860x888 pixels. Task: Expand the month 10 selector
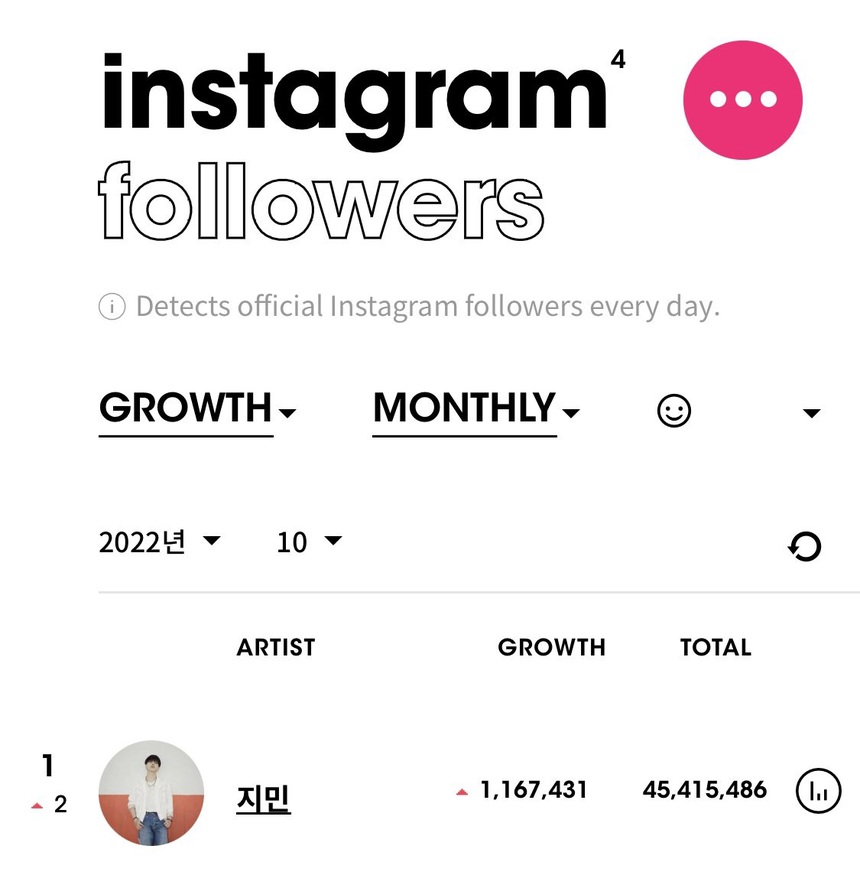(309, 542)
